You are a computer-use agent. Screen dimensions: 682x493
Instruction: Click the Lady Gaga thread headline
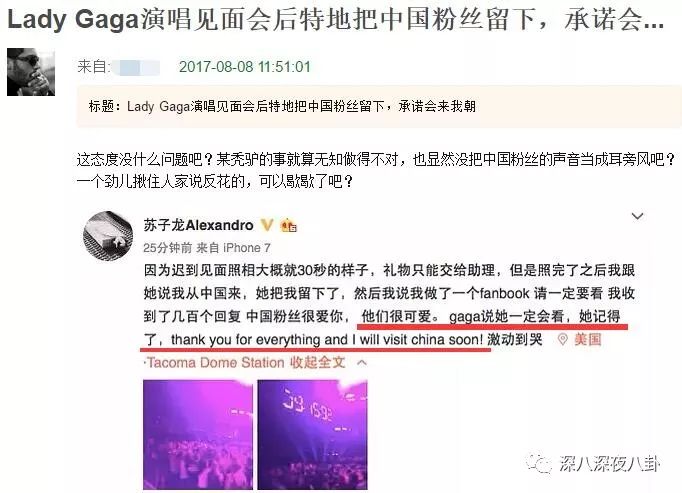[335, 20]
